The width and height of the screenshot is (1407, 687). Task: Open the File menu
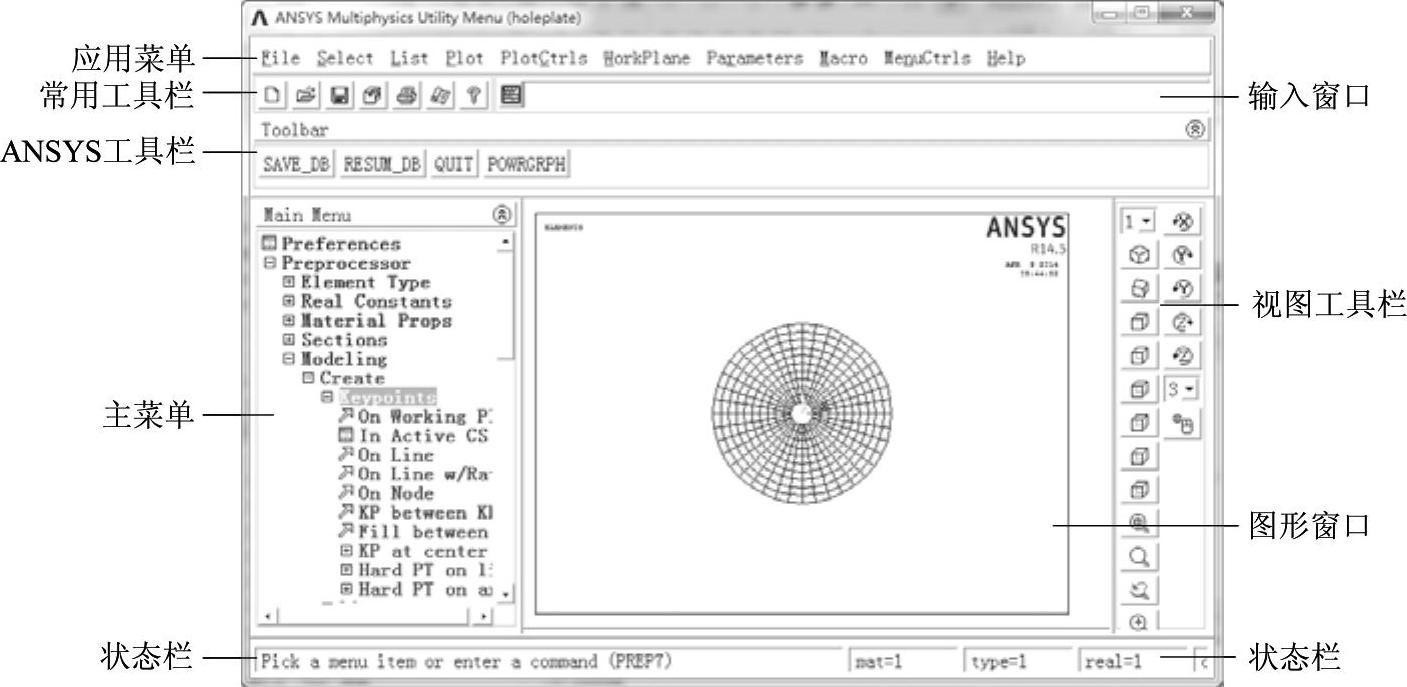point(280,58)
